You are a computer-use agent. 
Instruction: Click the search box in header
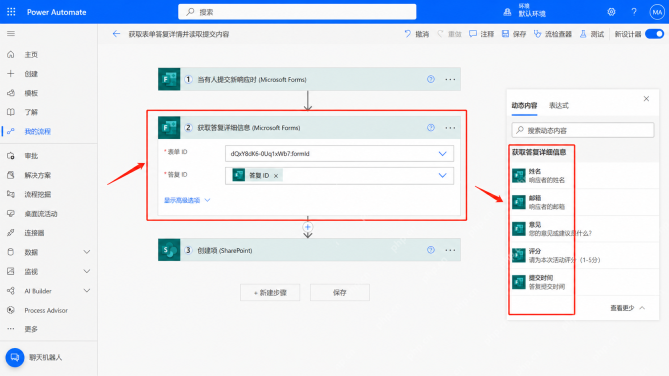point(297,12)
